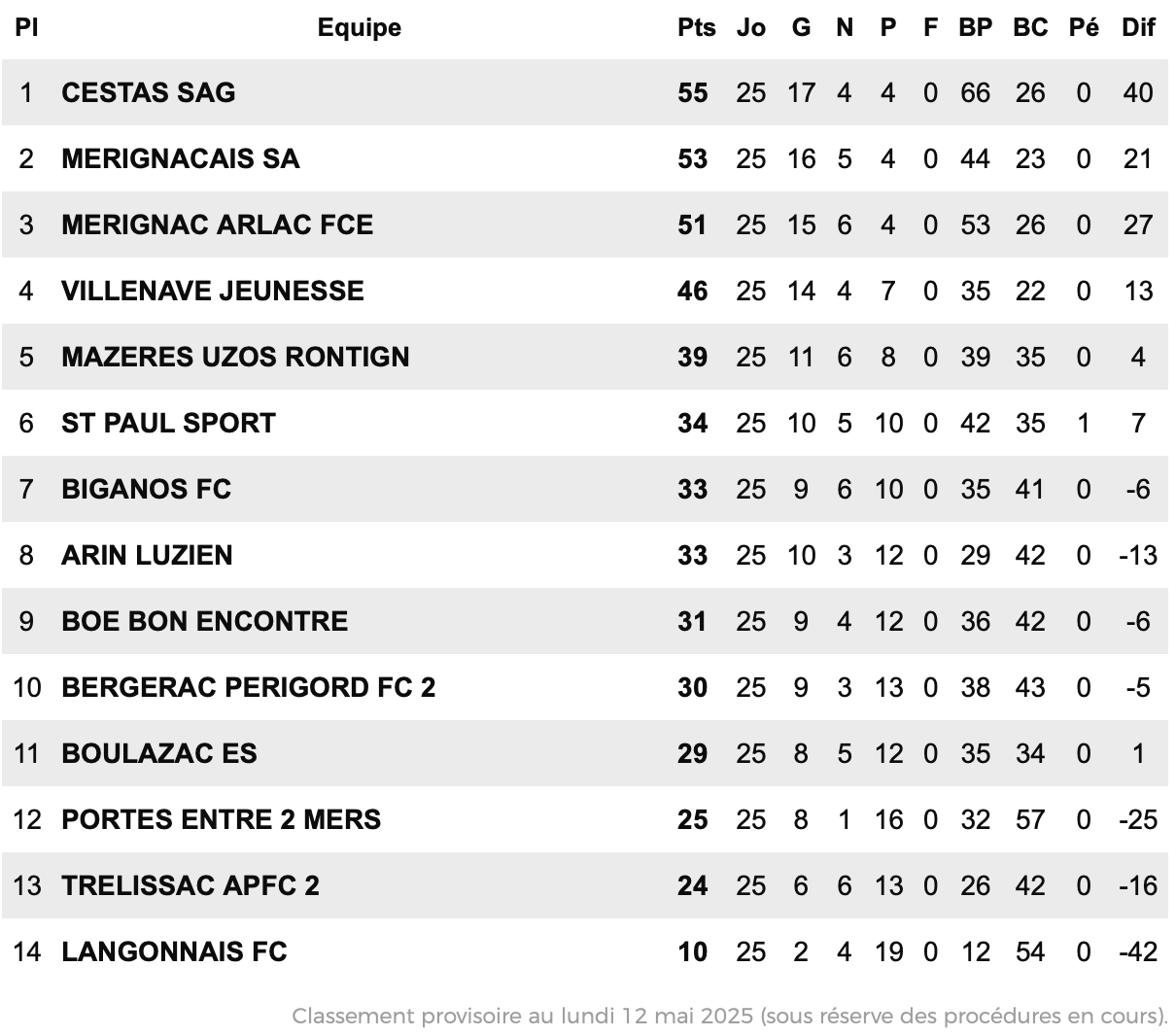The width and height of the screenshot is (1176, 1036).
Task: Click TRELISSAC APFC 2 team name
Action: coord(190,885)
